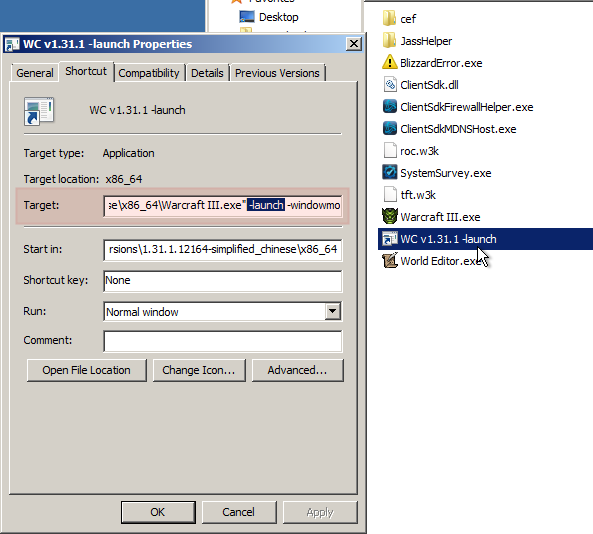Click the Cancel button
Screen dimensions: 593x534
(x=239, y=512)
